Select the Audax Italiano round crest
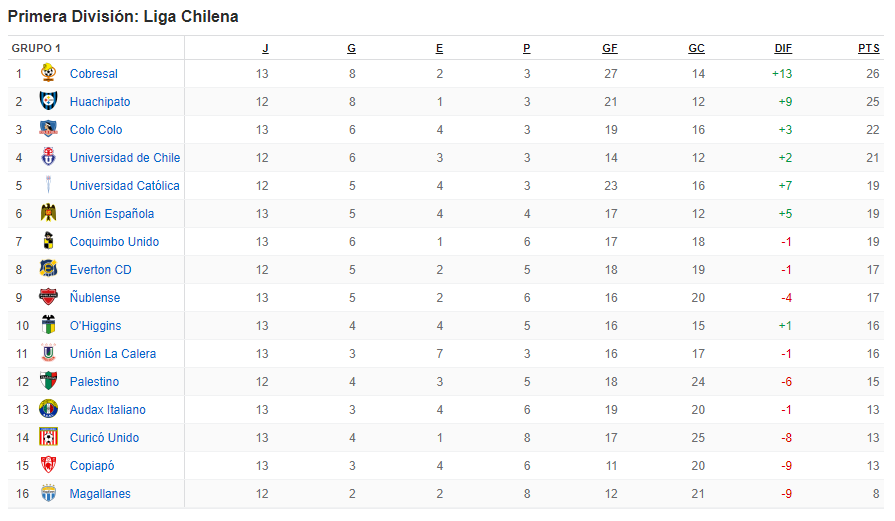 point(49,409)
